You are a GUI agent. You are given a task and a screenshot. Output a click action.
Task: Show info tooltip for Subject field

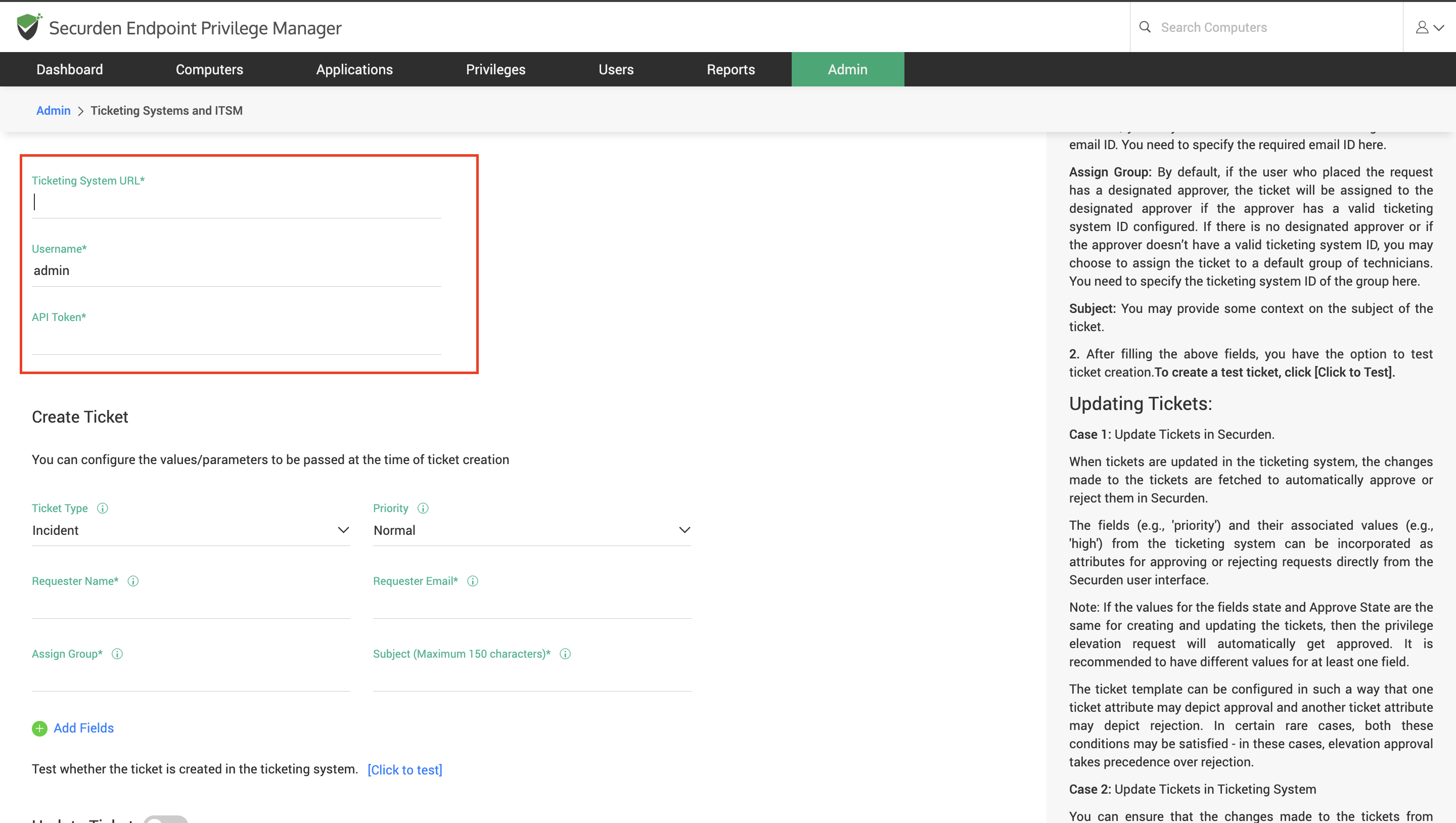[565, 654]
